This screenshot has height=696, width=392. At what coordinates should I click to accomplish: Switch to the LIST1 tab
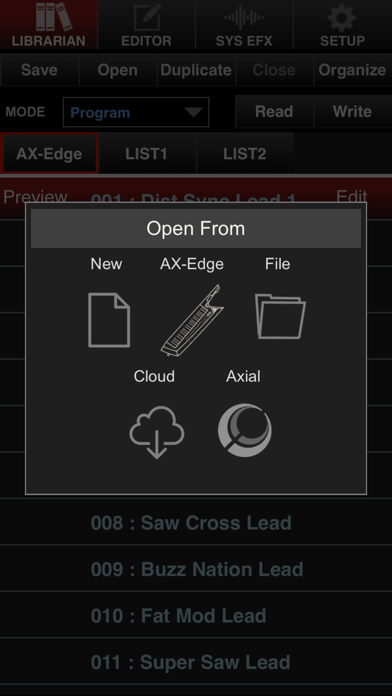point(147,154)
